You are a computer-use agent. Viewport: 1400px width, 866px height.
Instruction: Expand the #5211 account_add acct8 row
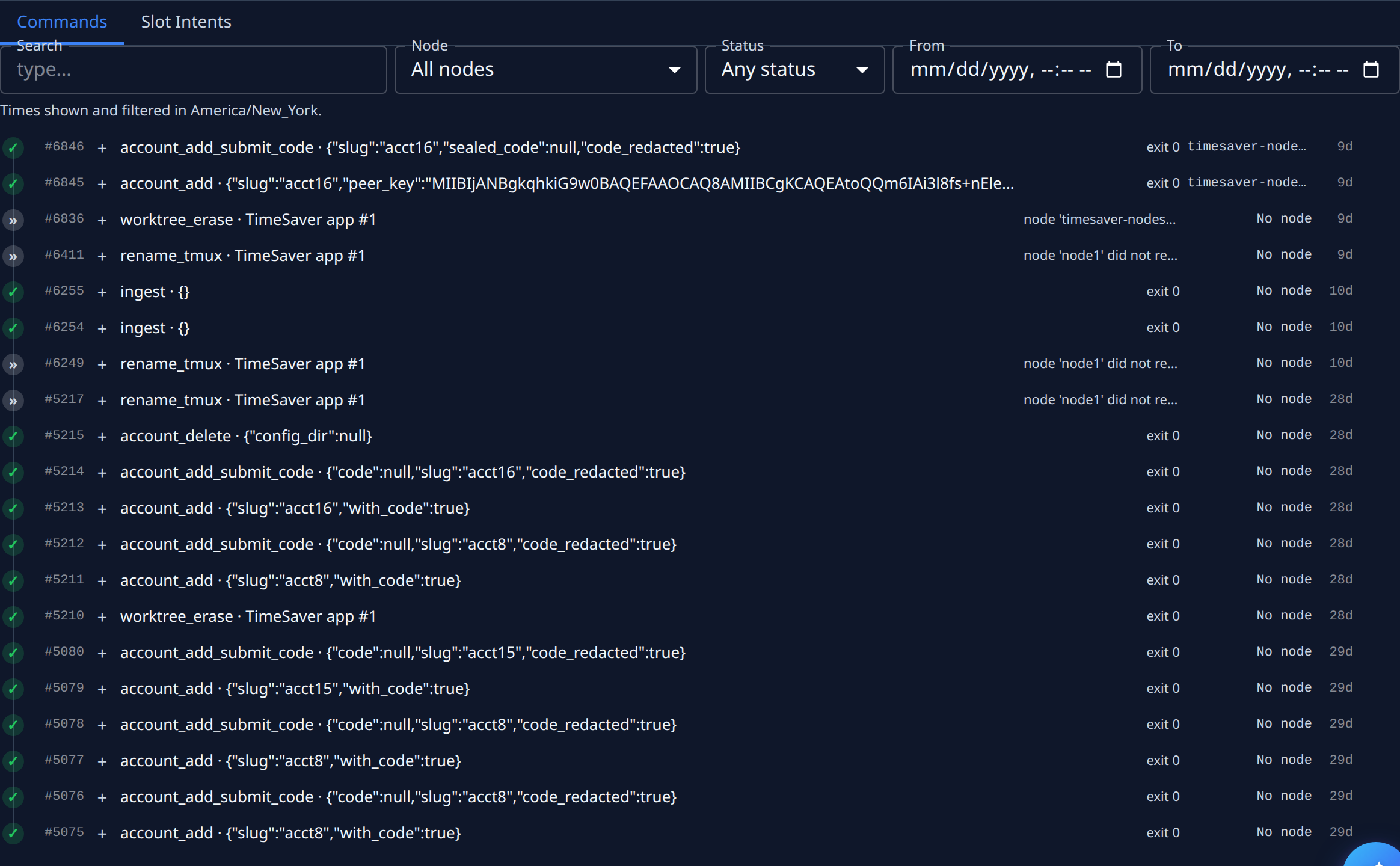(102, 581)
